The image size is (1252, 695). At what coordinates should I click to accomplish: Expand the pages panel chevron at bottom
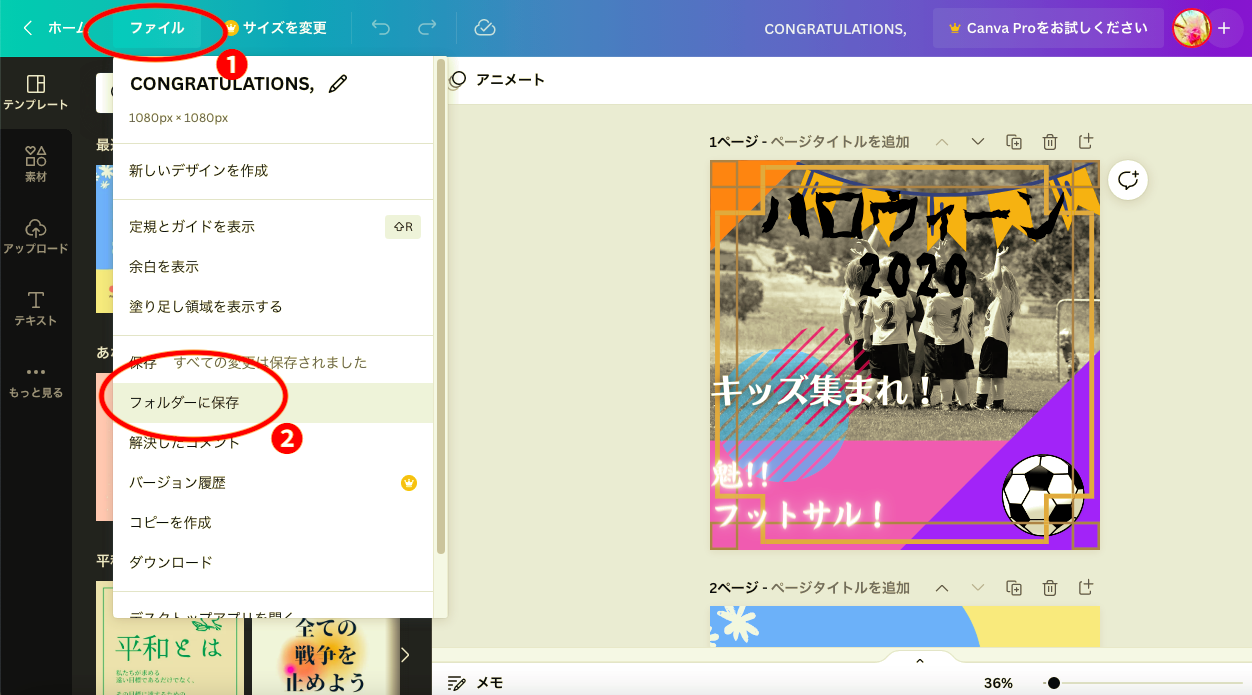coord(920,661)
